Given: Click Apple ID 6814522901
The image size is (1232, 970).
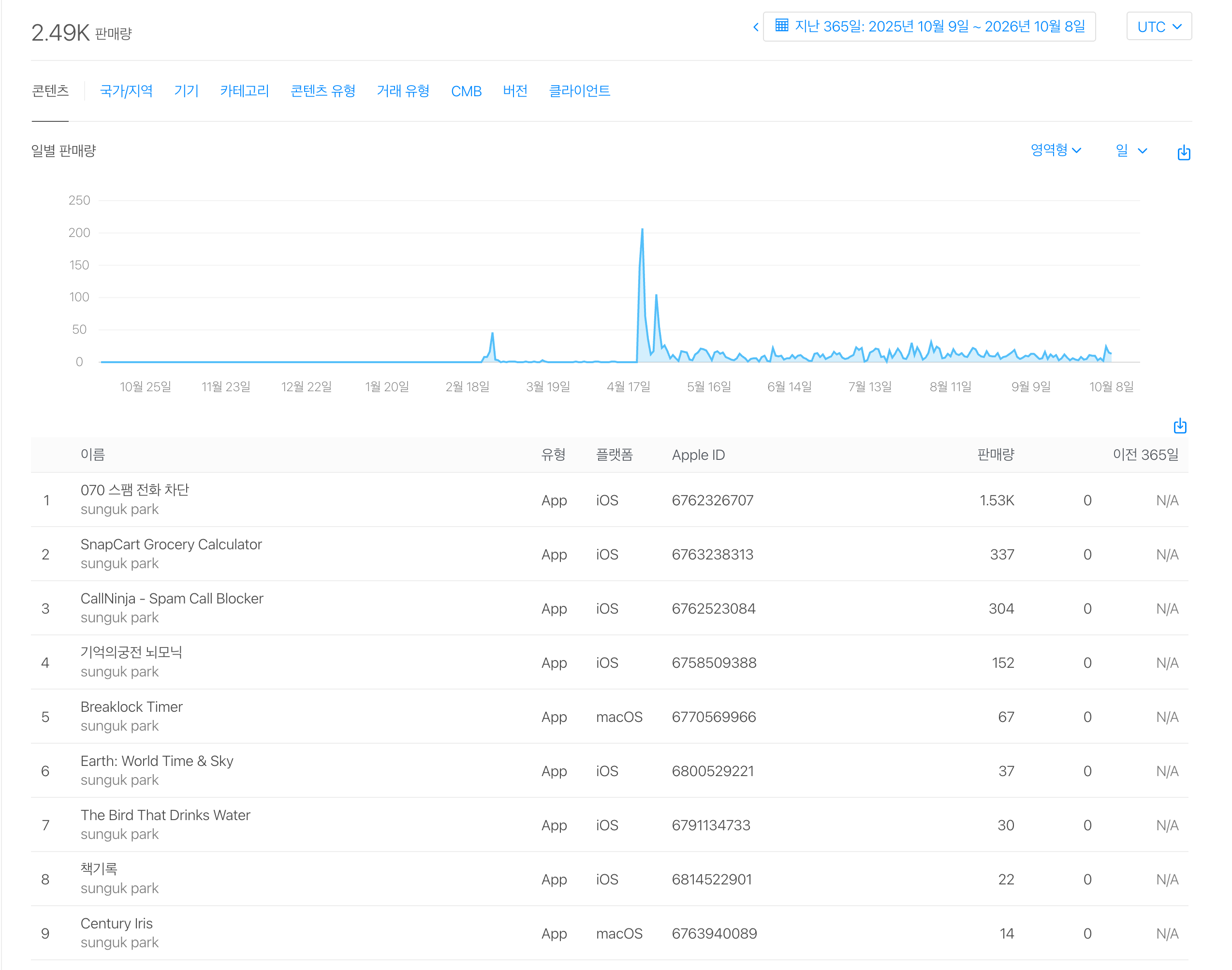Looking at the screenshot, I should 711,880.
